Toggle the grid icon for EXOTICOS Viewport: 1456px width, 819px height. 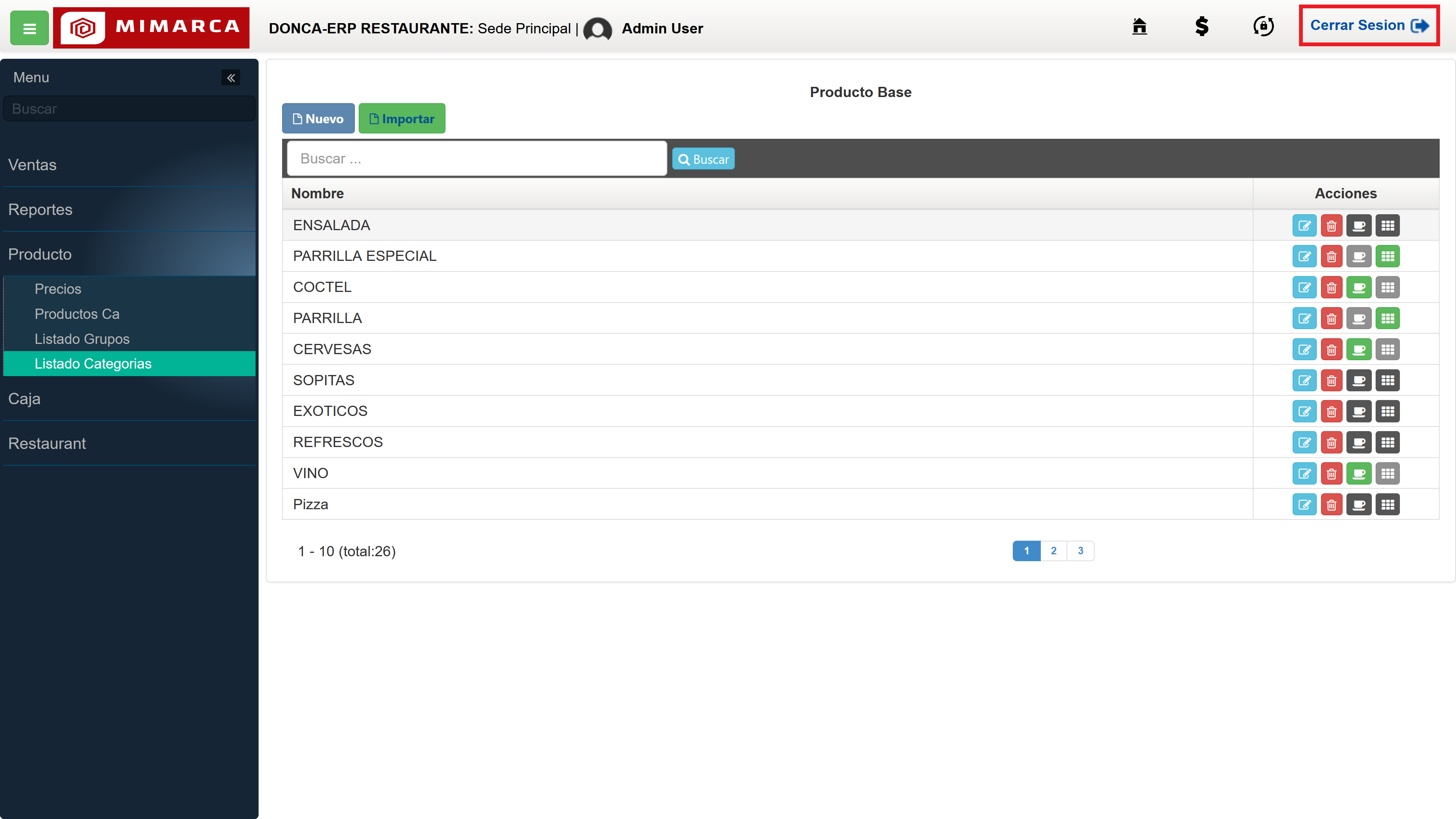pos(1388,411)
